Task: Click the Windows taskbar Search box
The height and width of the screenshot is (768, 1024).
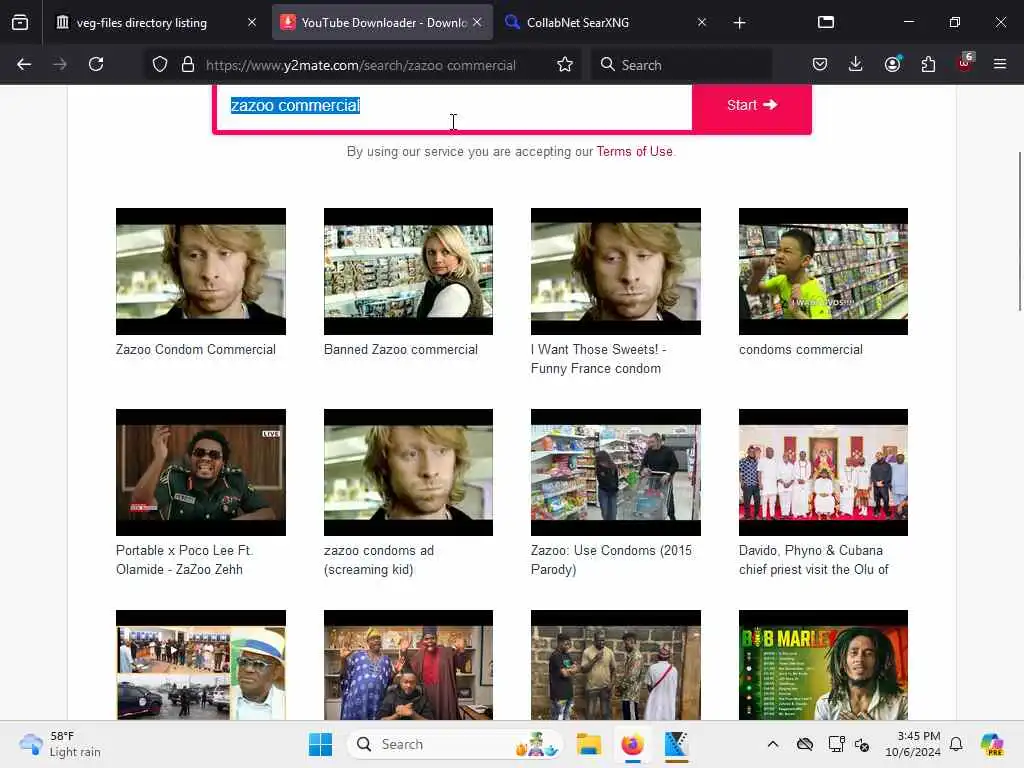Action: click(x=455, y=744)
